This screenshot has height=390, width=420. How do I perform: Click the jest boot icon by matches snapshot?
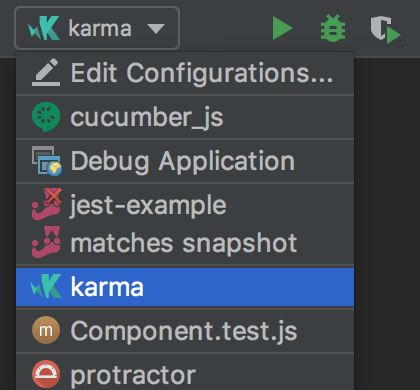pyautogui.click(x=46, y=242)
